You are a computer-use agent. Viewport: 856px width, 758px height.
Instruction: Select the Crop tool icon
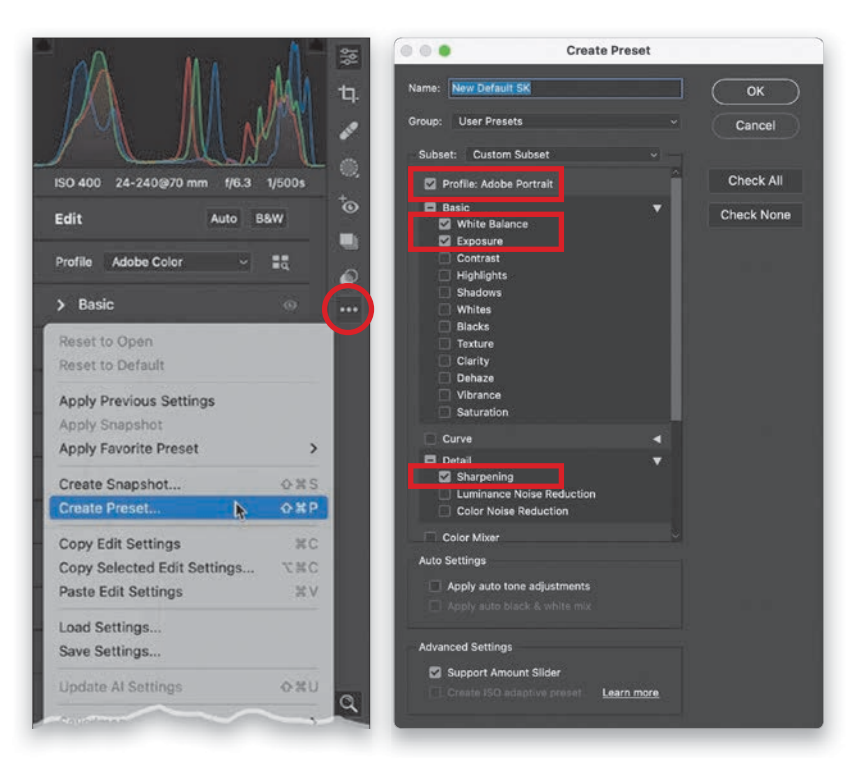click(348, 93)
